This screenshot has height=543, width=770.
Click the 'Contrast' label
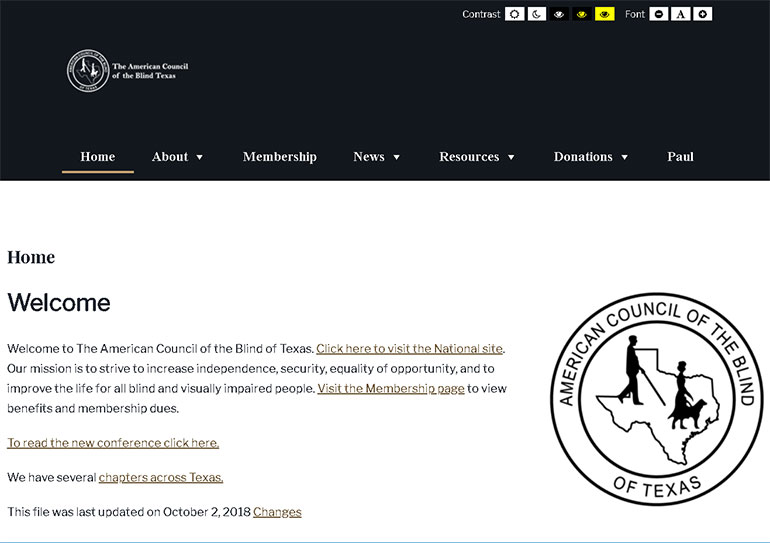coord(481,14)
